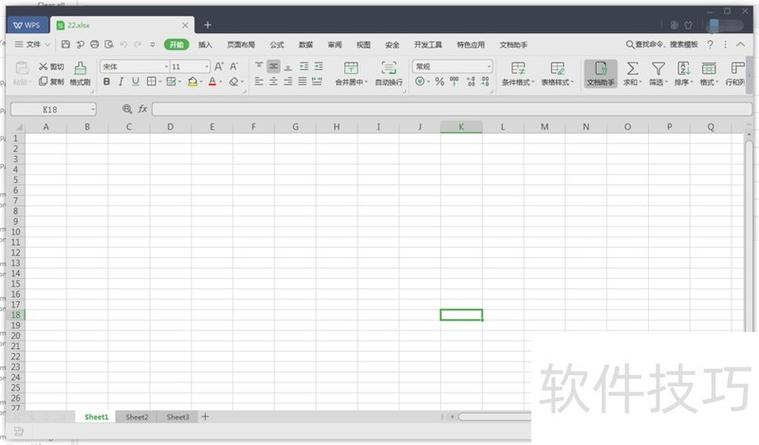Switch to the Data (数据) tab
The height and width of the screenshot is (445, 759).
(305, 45)
